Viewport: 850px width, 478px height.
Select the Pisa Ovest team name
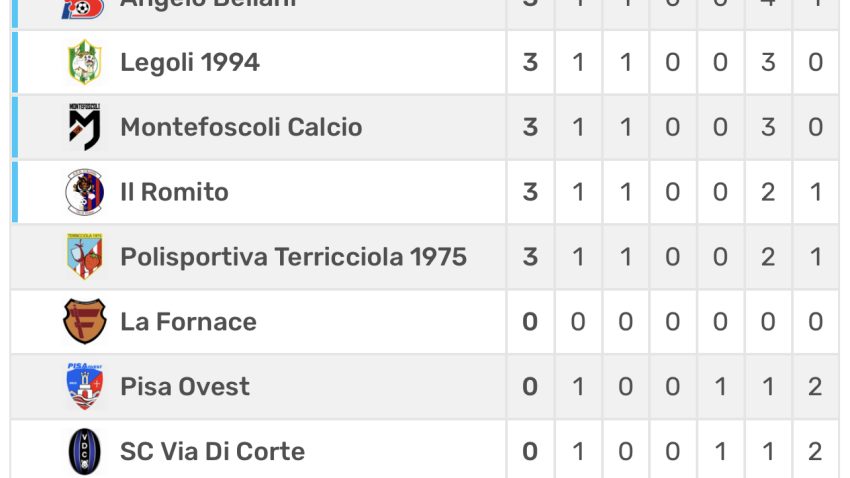(x=185, y=387)
